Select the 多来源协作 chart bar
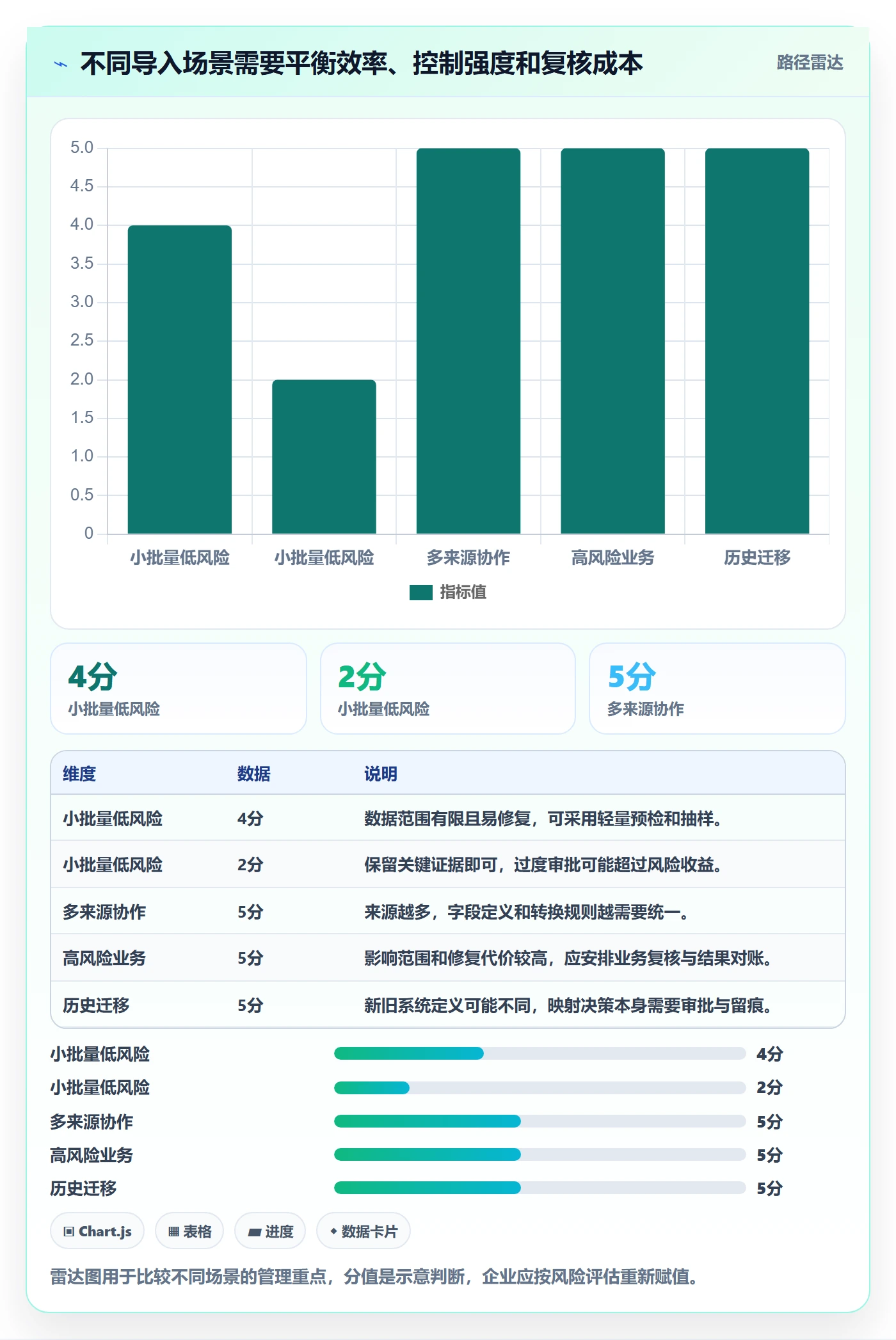The image size is (896, 1340). pyautogui.click(x=468, y=341)
